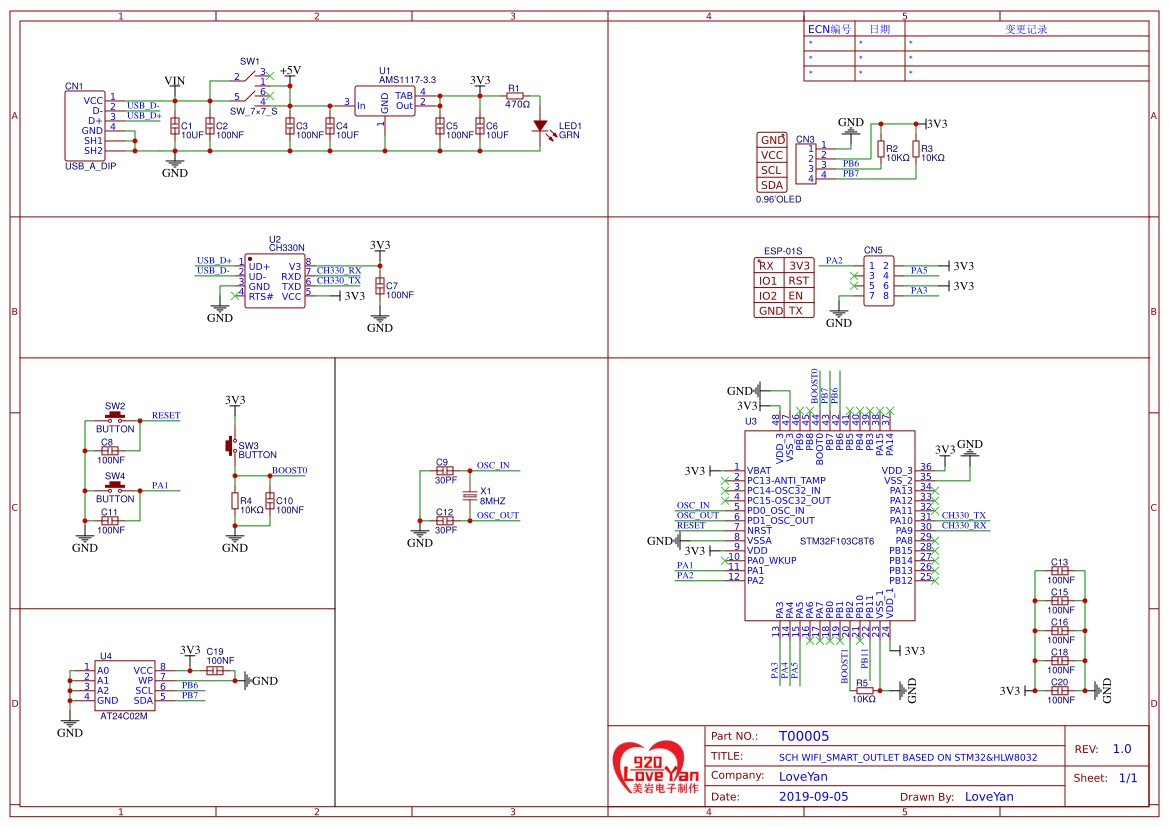1169x827 pixels.
Task: Select the Drawn By value LoveYan
Action: pos(989,796)
